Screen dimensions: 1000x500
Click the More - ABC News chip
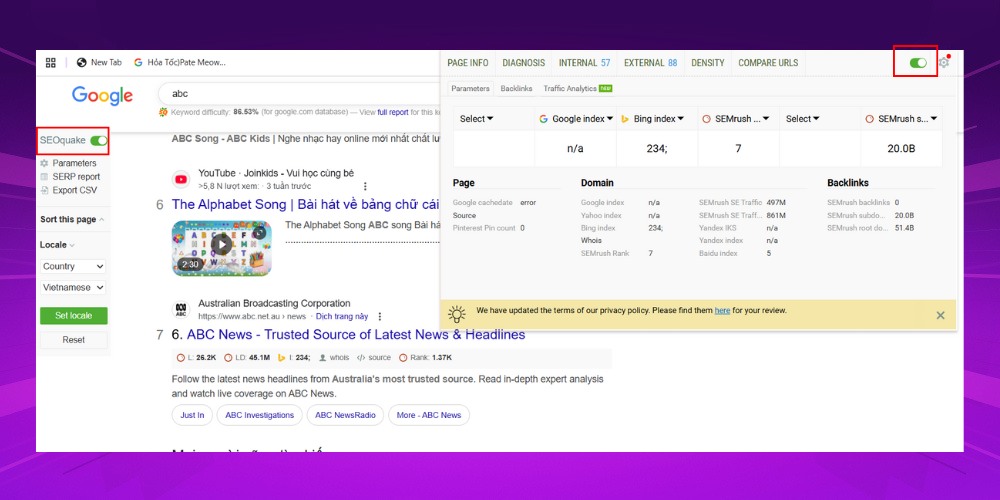click(429, 415)
